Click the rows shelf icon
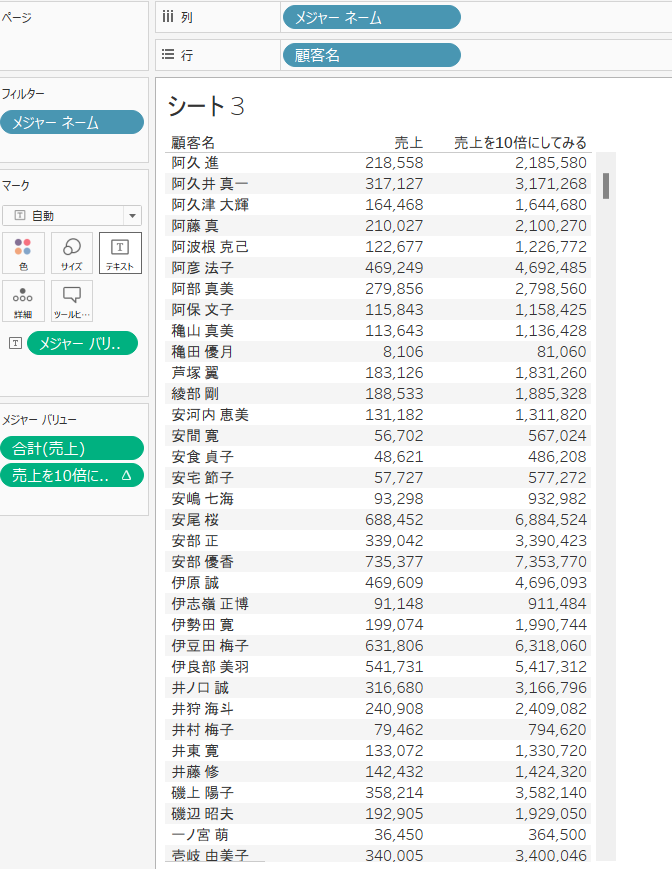Image resolution: width=672 pixels, height=869 pixels. pos(168,54)
